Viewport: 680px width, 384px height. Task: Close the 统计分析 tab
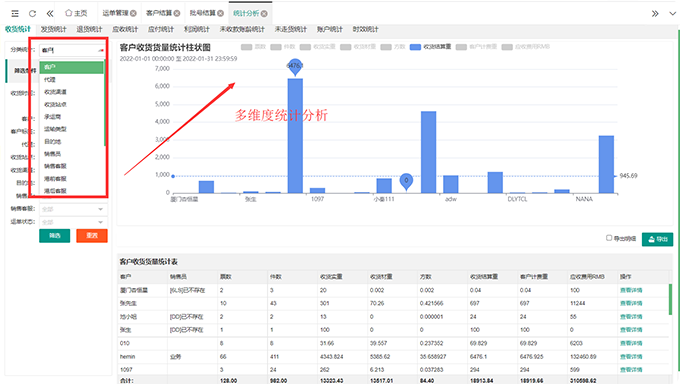click(264, 13)
